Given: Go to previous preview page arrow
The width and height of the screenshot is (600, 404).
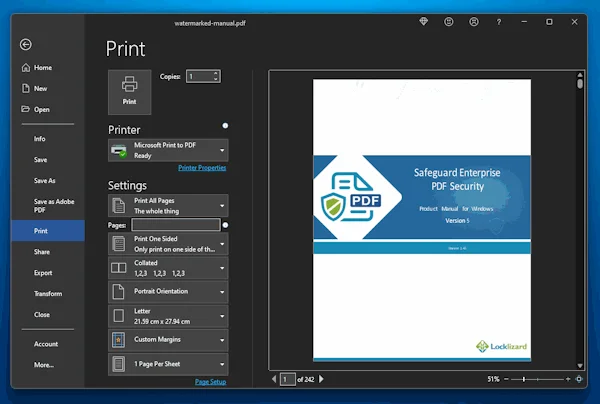Looking at the screenshot, I should (274, 379).
